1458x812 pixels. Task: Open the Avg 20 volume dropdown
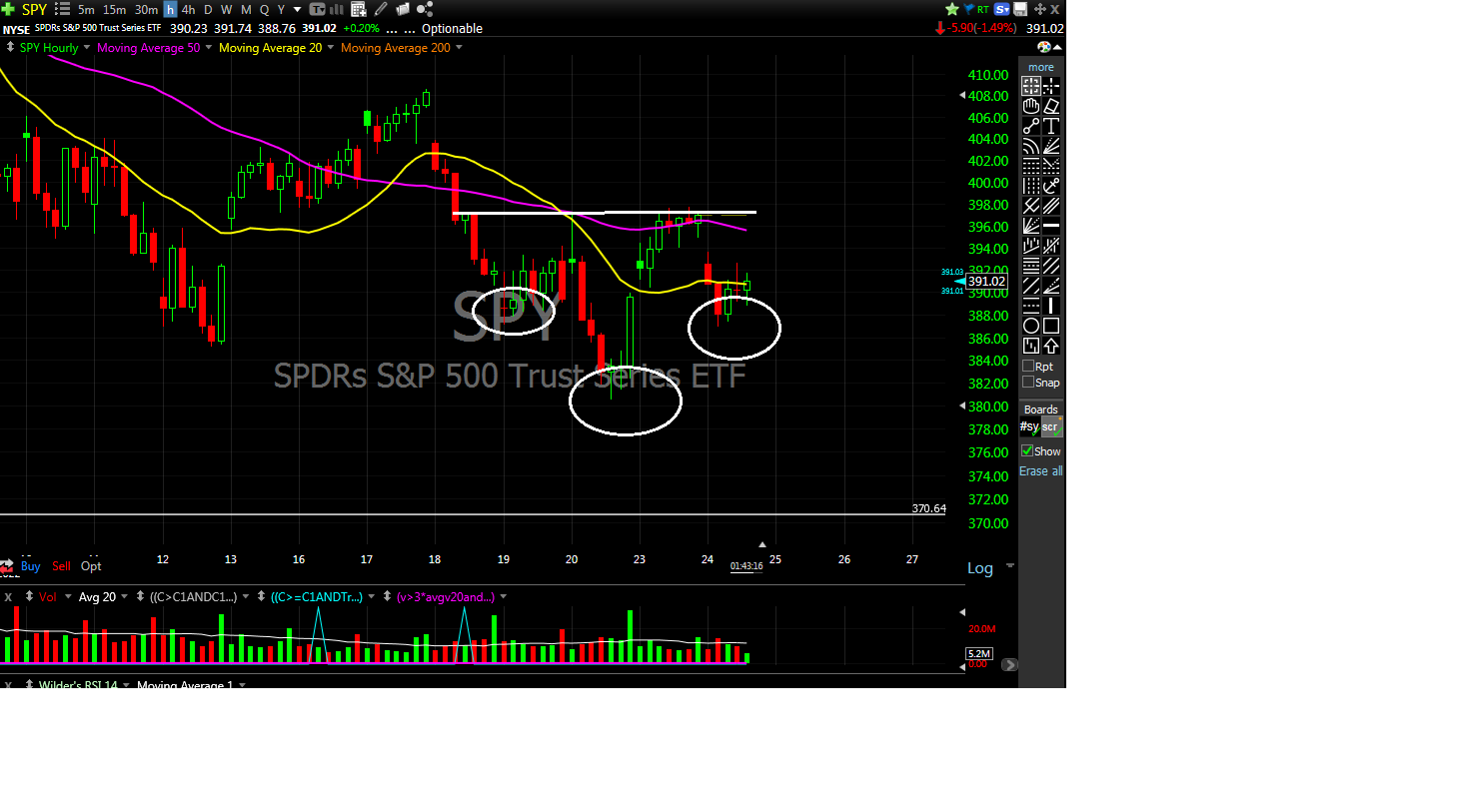point(124,597)
